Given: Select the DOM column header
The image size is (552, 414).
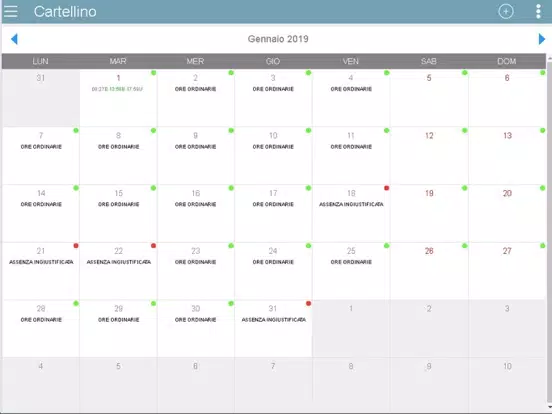Looking at the screenshot, I should click(x=507, y=61).
